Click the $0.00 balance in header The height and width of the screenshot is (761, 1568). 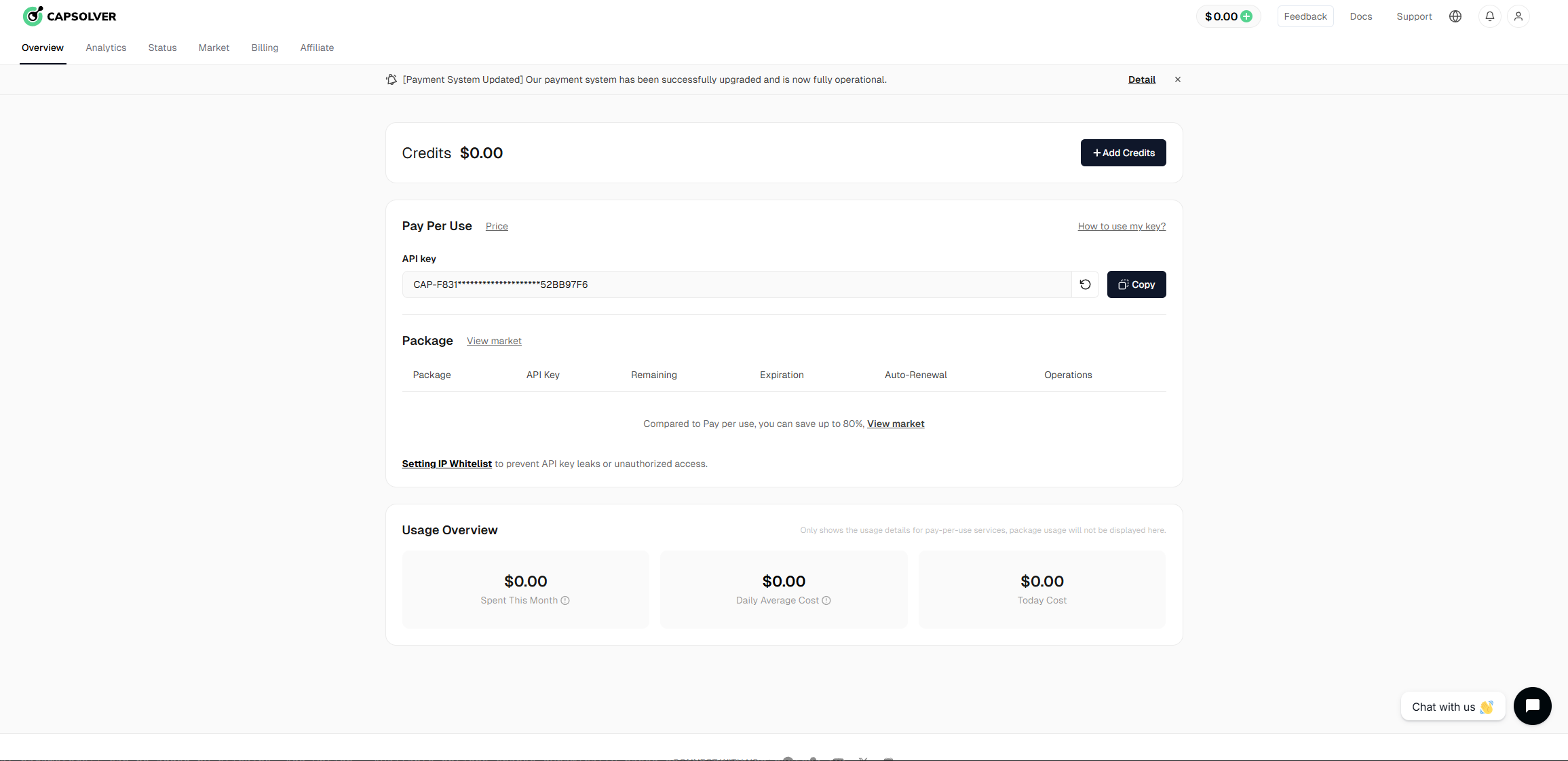pos(1221,16)
